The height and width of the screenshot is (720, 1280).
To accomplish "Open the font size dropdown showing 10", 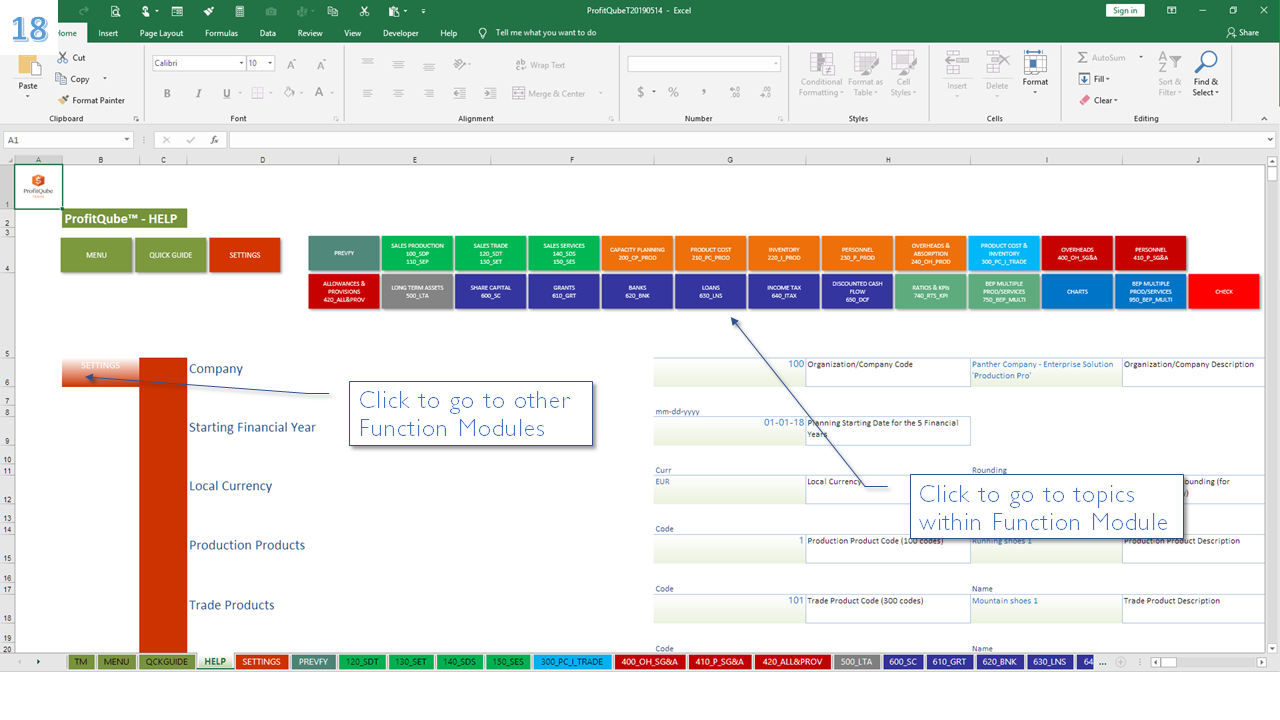I will pos(272,63).
